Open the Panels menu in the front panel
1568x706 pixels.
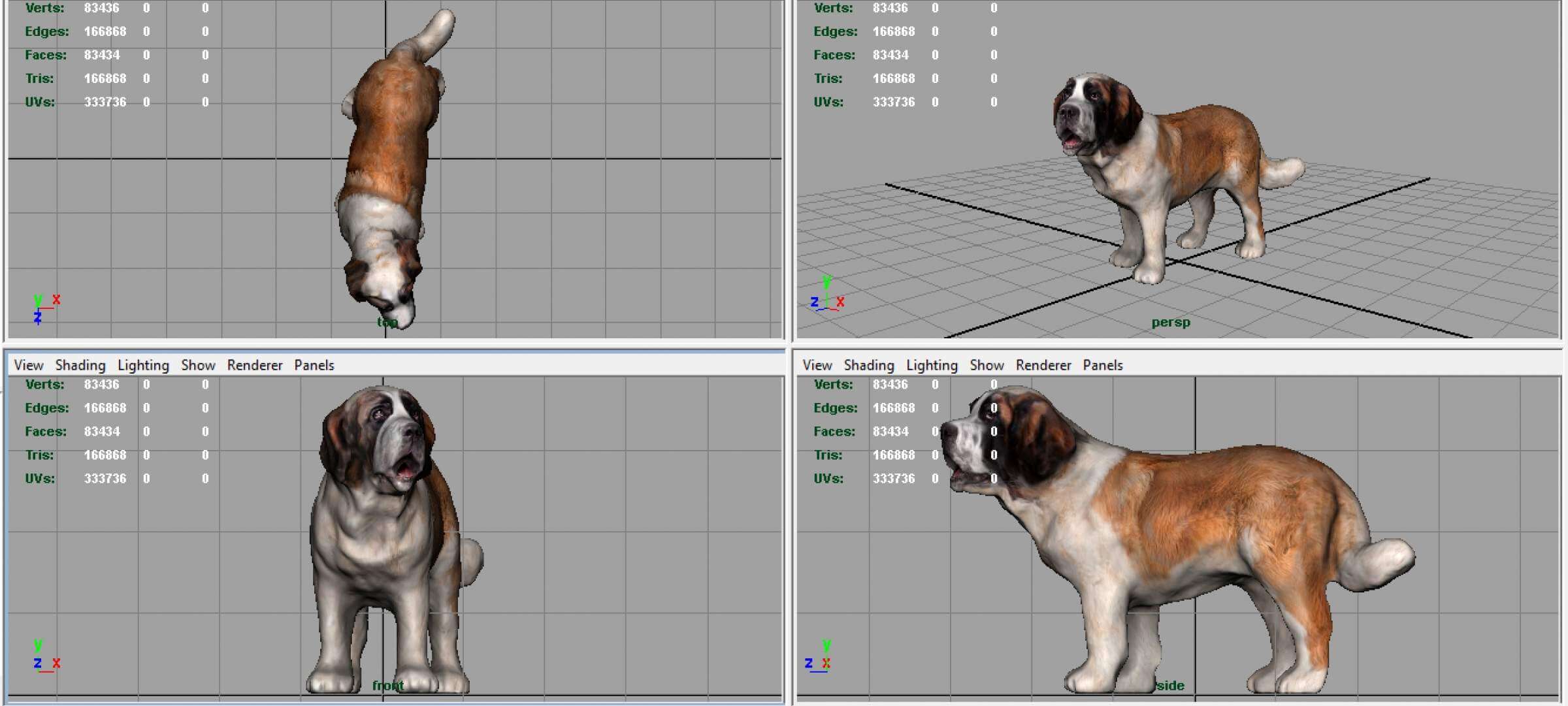pyautogui.click(x=314, y=365)
